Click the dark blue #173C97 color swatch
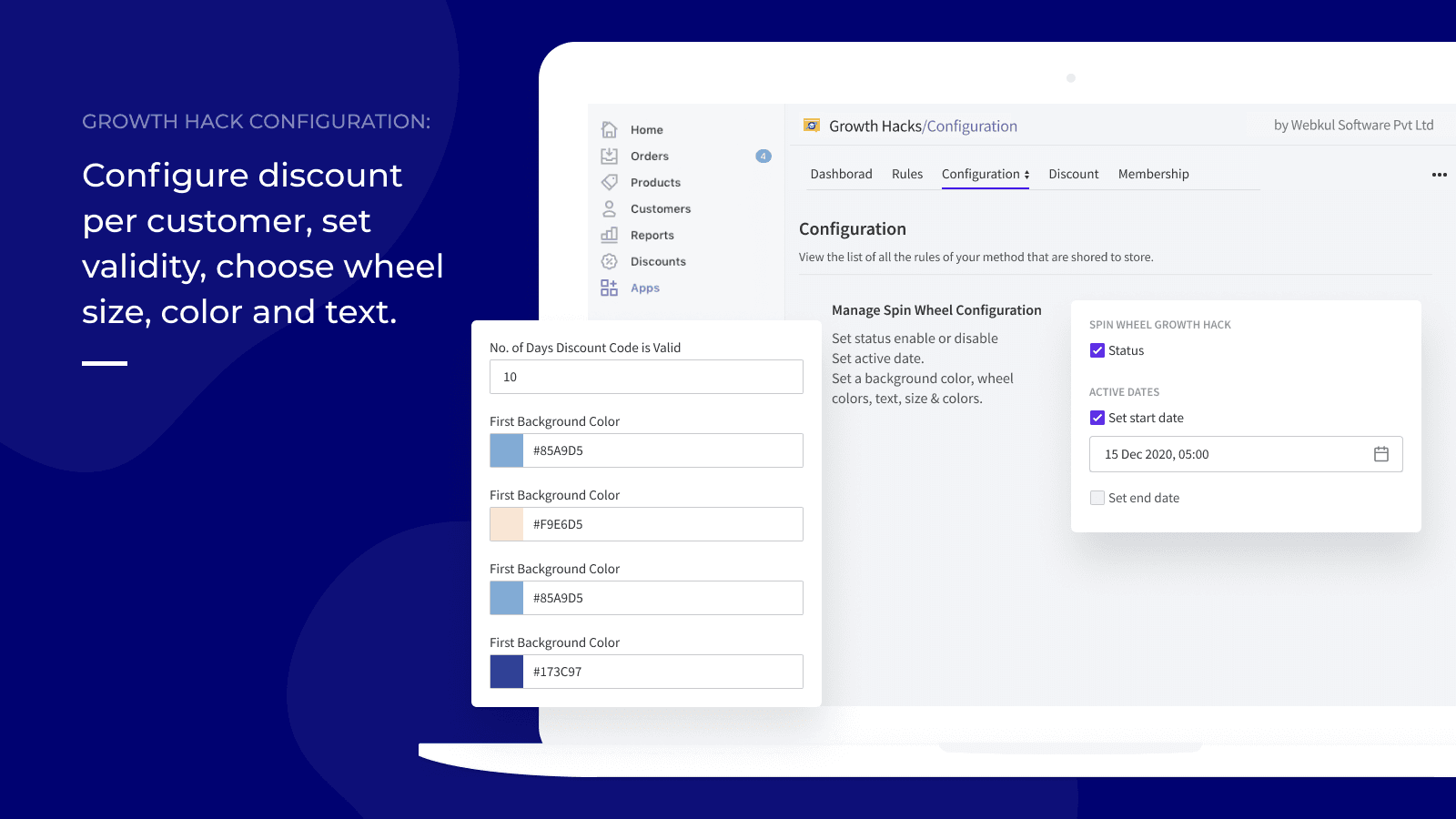The height and width of the screenshot is (819, 1456). tap(507, 672)
